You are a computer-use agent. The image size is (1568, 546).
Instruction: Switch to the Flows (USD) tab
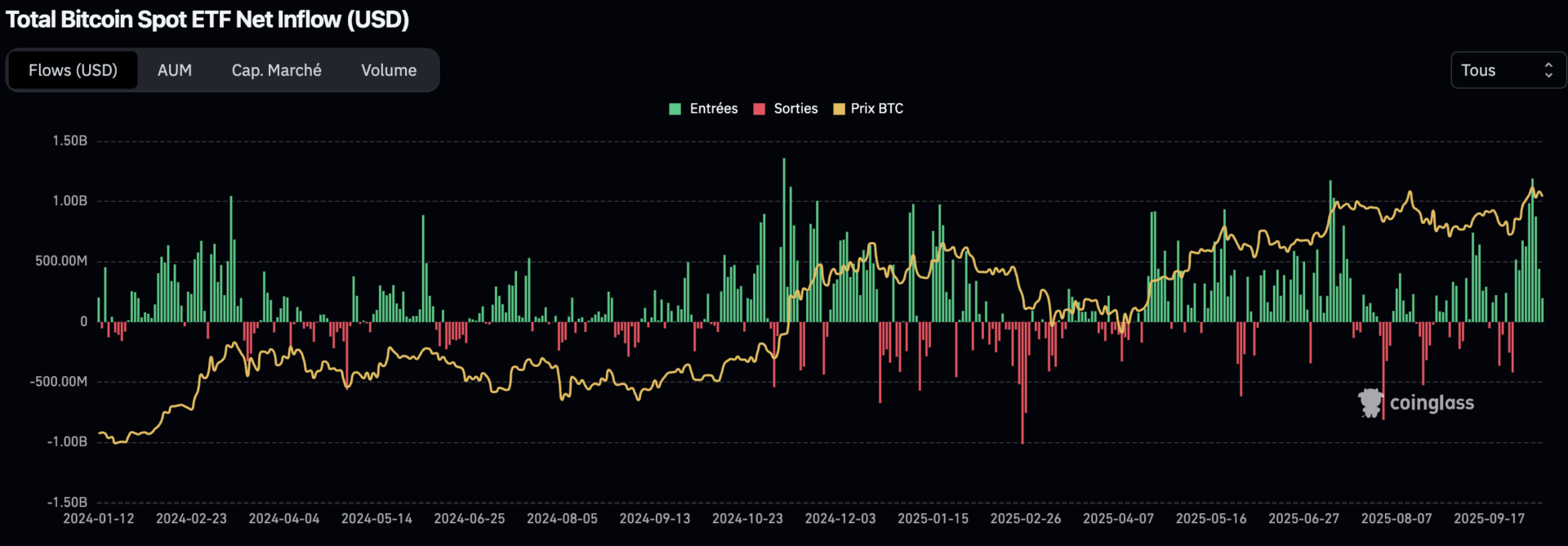coord(73,70)
